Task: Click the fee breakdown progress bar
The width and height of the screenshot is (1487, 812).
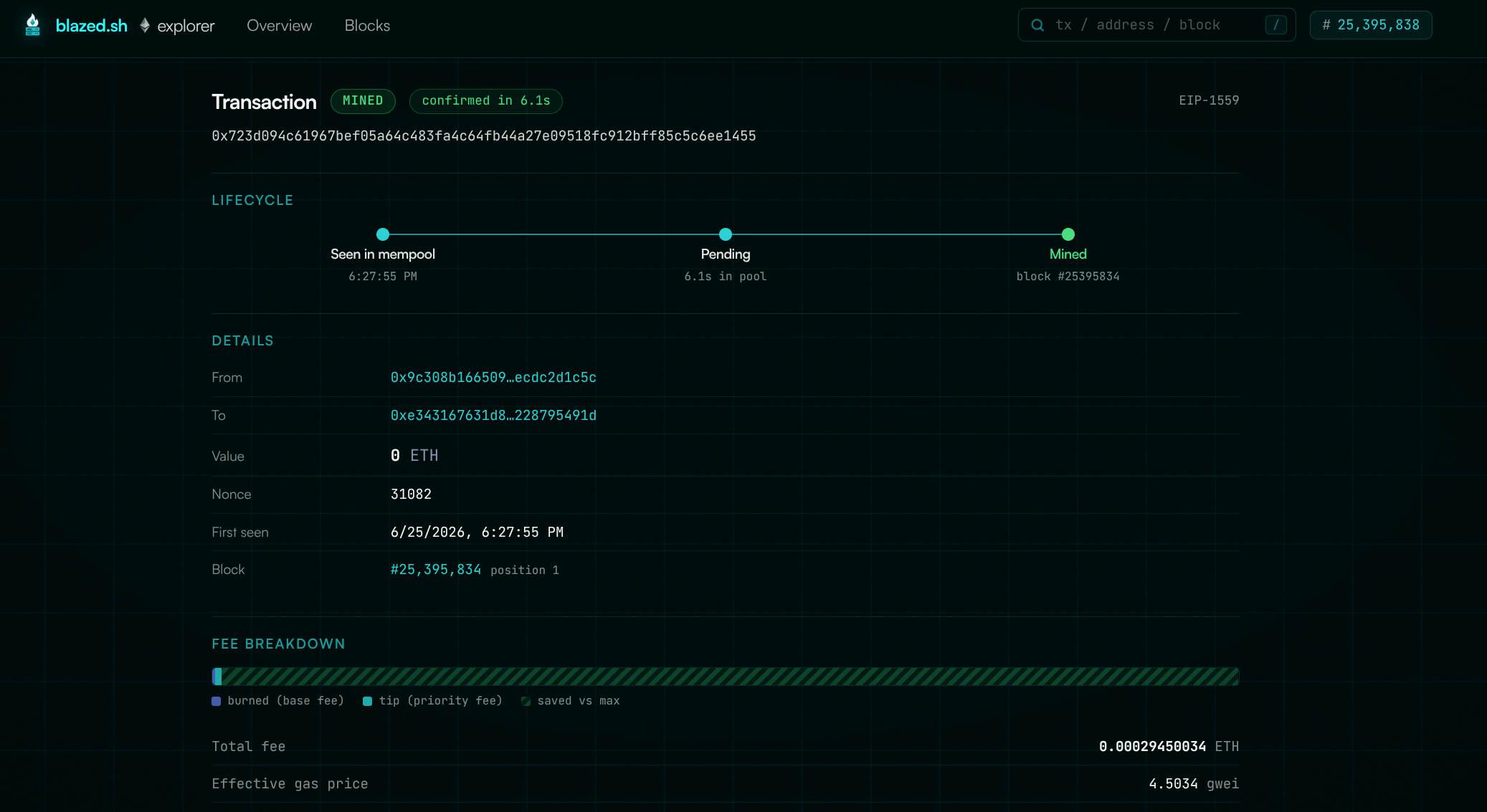Action: click(x=726, y=677)
